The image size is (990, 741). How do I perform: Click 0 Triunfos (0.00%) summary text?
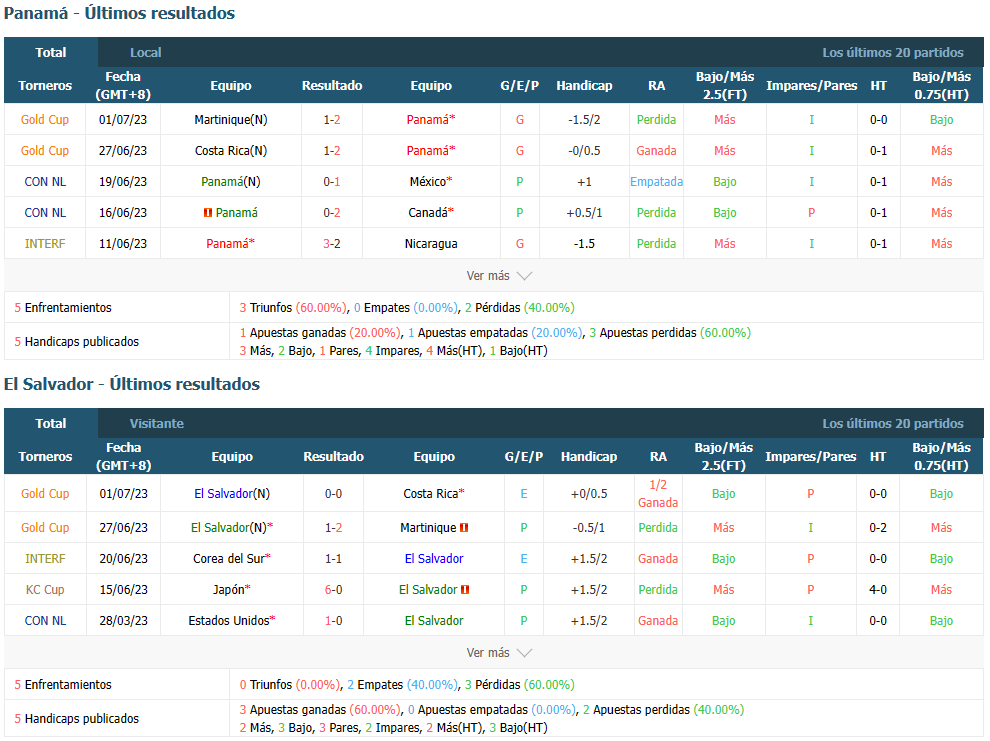[x=290, y=685]
